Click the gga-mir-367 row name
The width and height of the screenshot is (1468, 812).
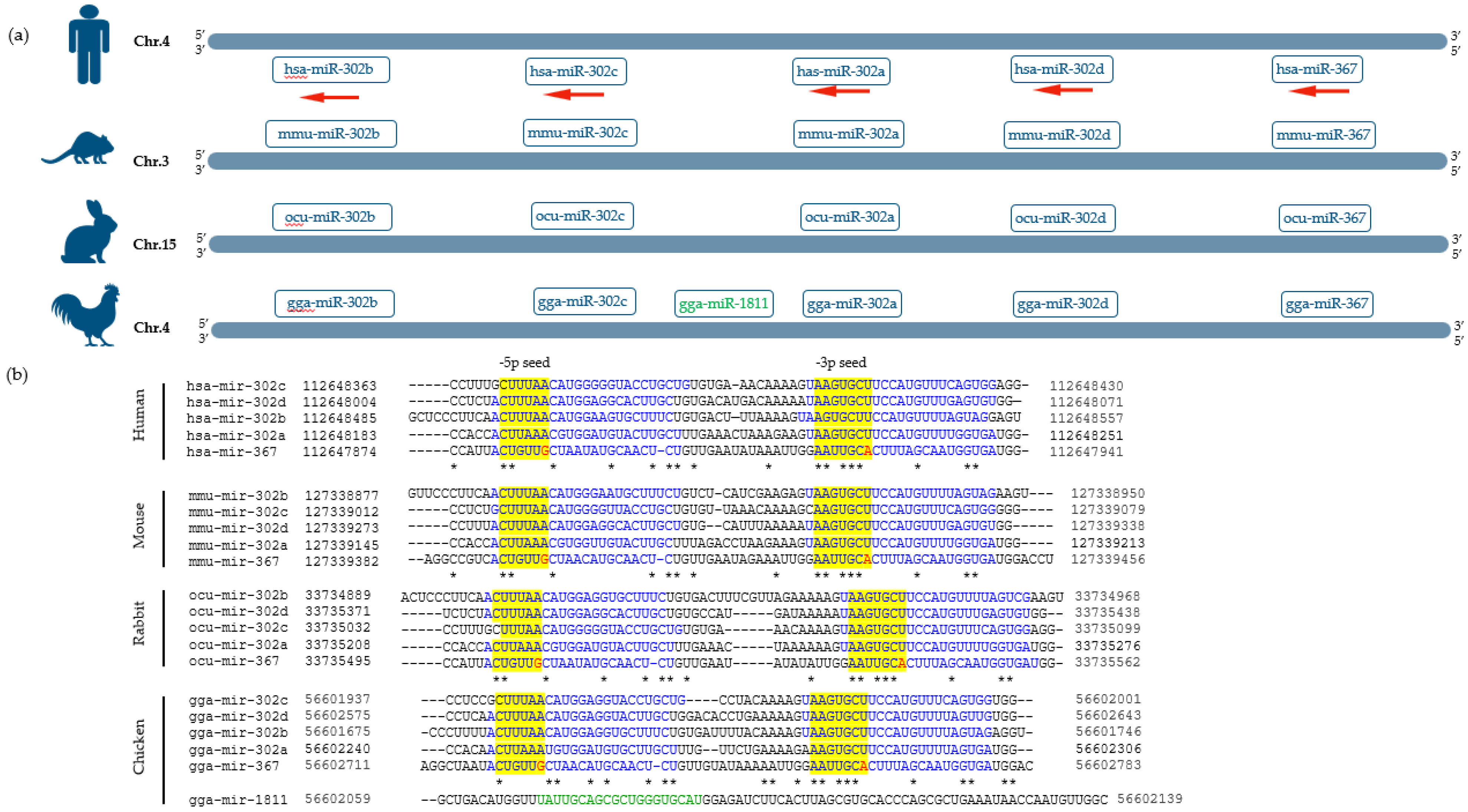[234, 766]
